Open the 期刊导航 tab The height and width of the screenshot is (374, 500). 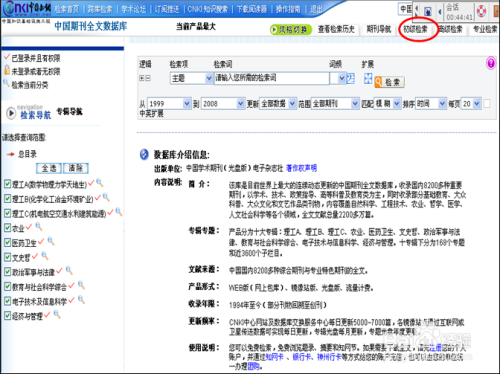[379, 29]
